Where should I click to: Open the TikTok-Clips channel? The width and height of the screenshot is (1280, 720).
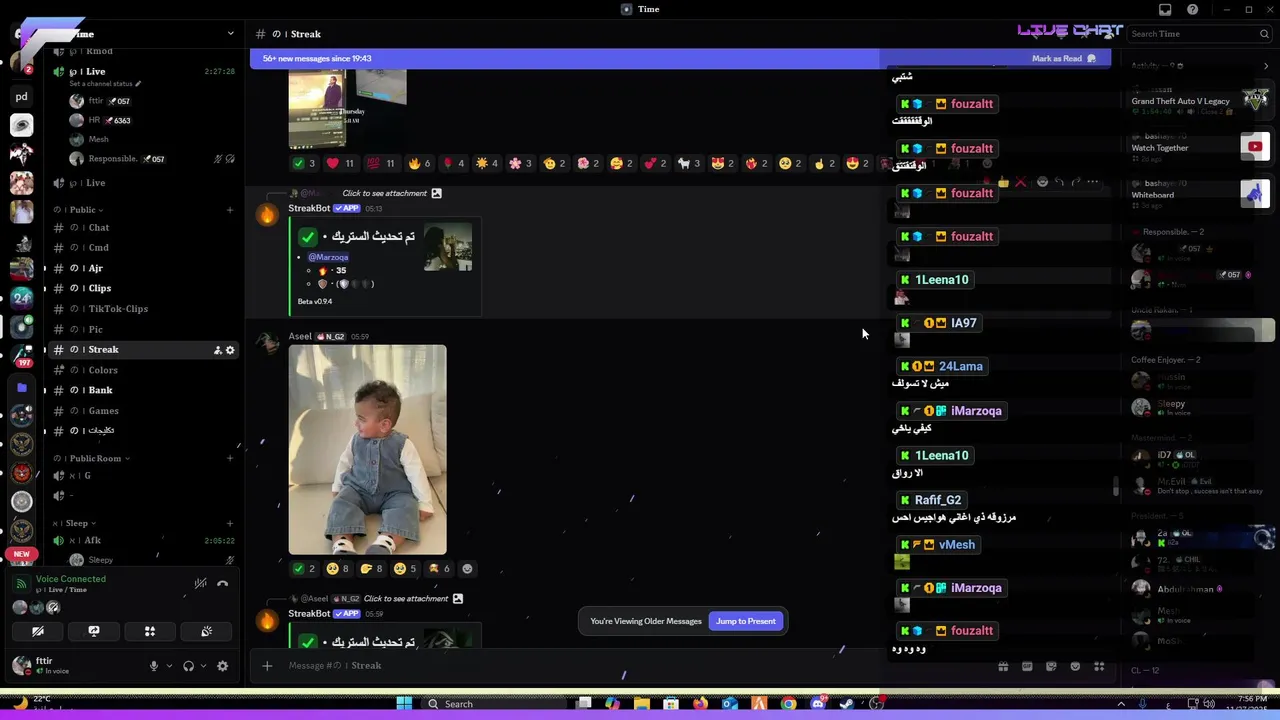[142, 308]
